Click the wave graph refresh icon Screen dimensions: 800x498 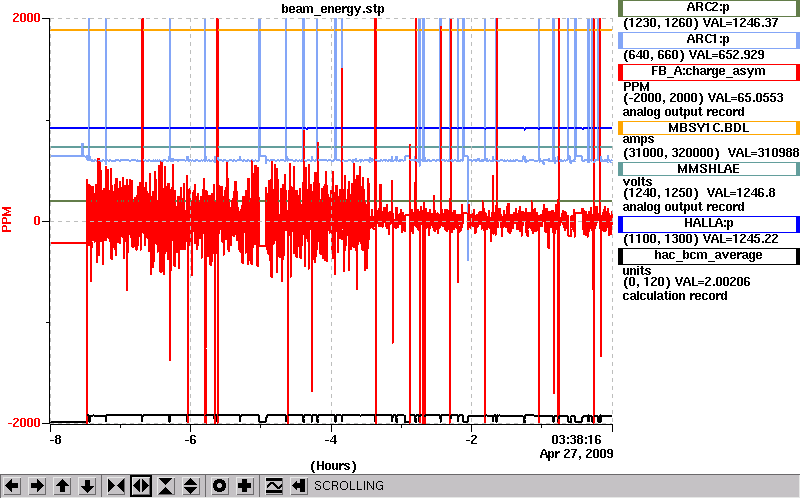point(273,486)
